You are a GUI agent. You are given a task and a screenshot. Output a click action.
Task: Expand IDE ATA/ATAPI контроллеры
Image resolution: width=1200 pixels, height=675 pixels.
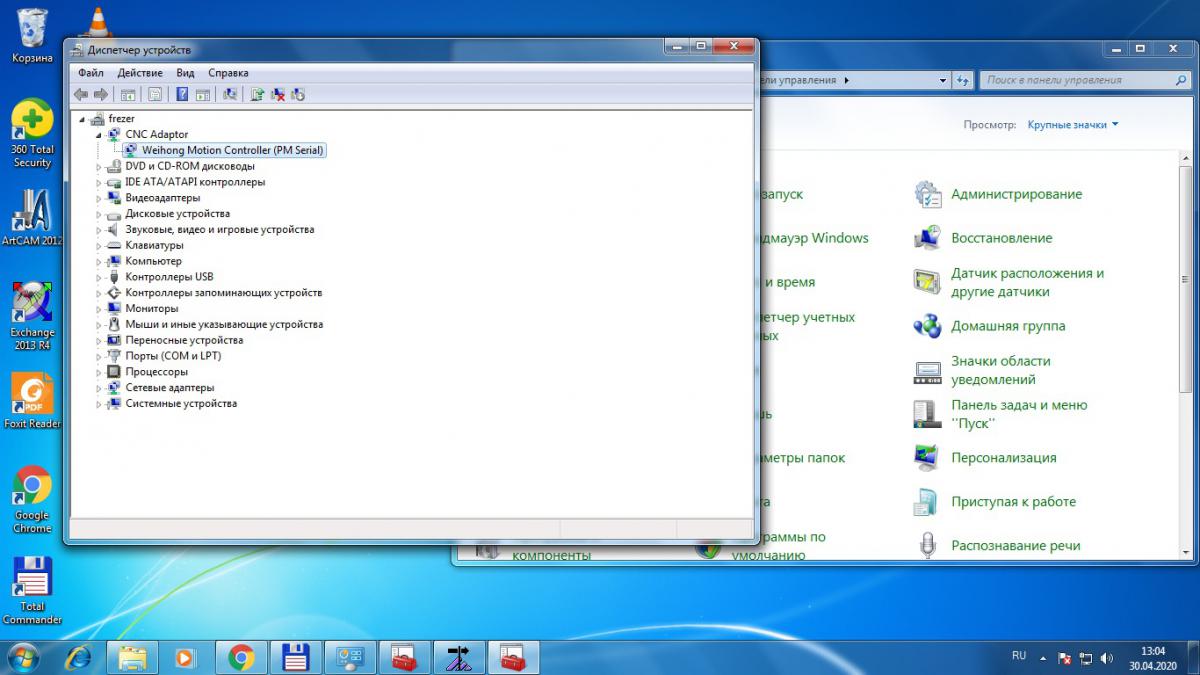point(99,182)
